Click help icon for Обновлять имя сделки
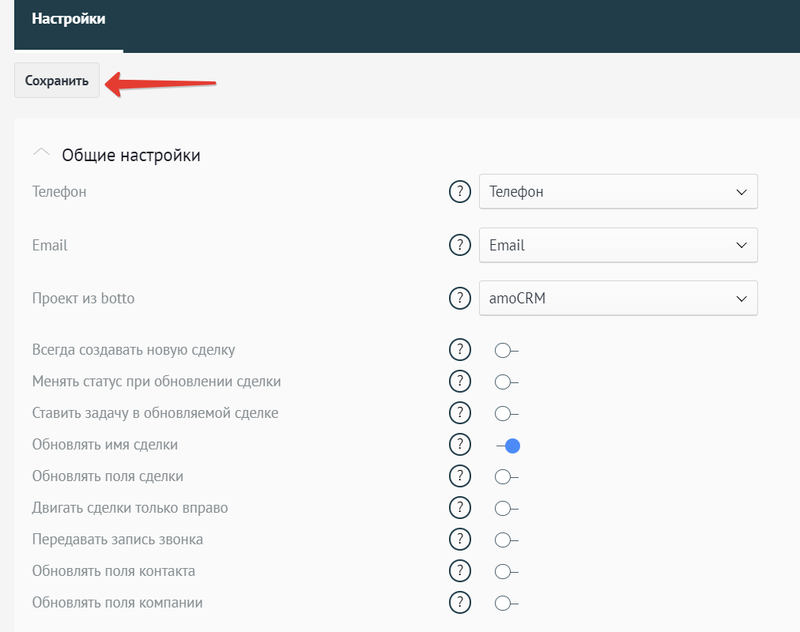 click(459, 445)
